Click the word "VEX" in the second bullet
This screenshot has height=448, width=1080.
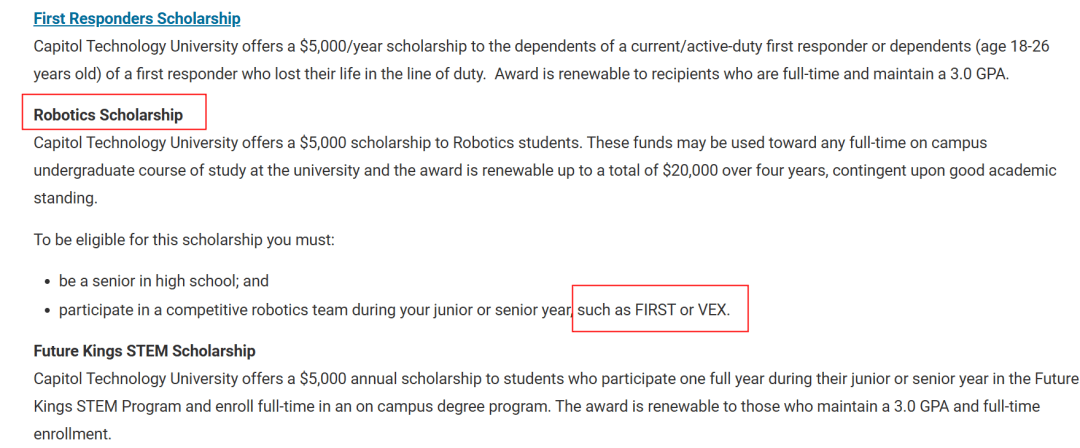pyautogui.click(x=713, y=310)
